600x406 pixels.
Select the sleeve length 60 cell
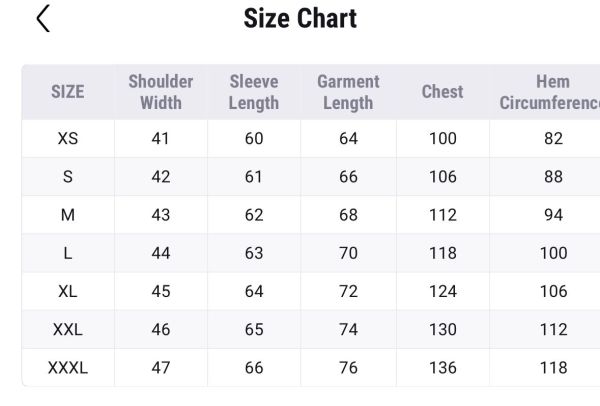point(254,138)
